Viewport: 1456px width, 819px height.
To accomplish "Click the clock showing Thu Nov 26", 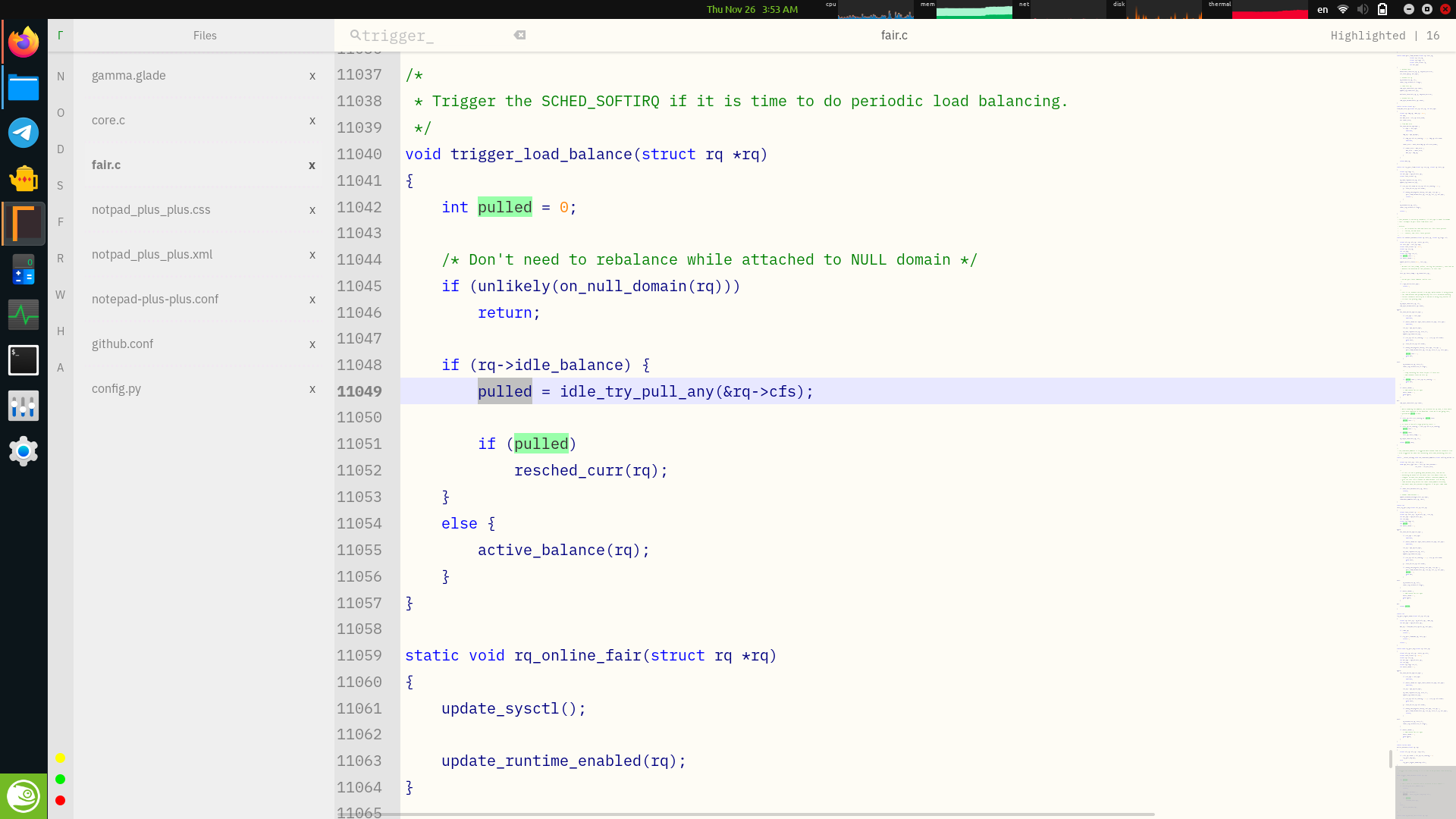I will pyautogui.click(x=752, y=9).
